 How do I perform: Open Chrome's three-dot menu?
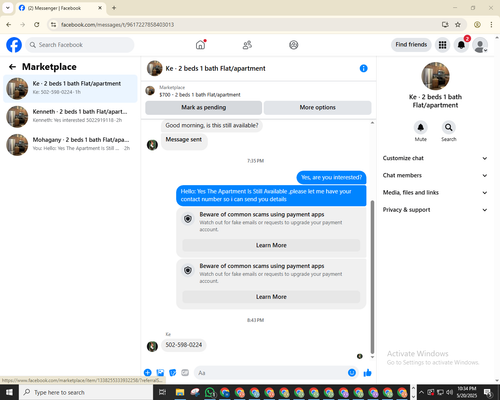point(491,24)
